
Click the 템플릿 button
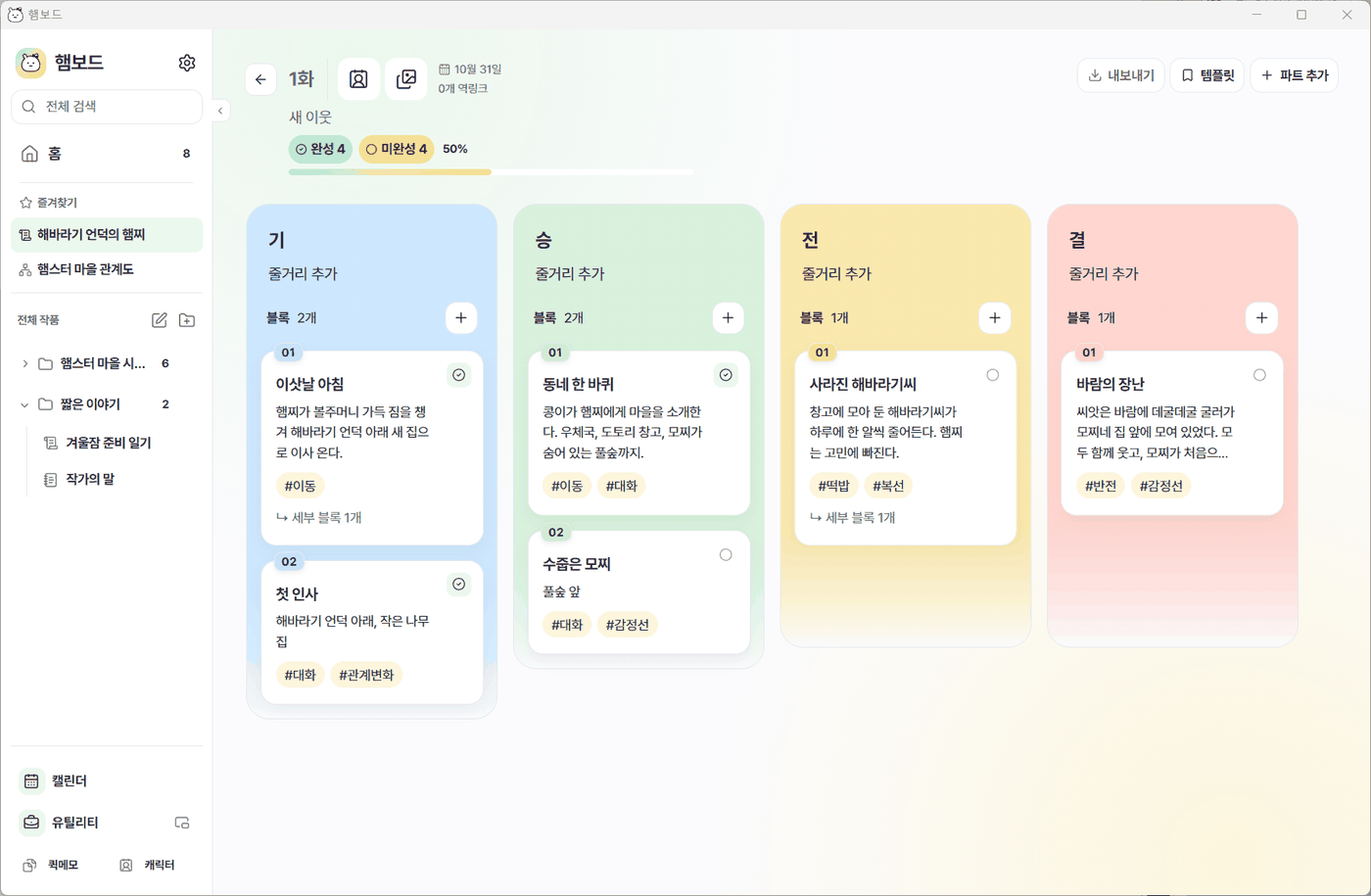tap(1207, 75)
